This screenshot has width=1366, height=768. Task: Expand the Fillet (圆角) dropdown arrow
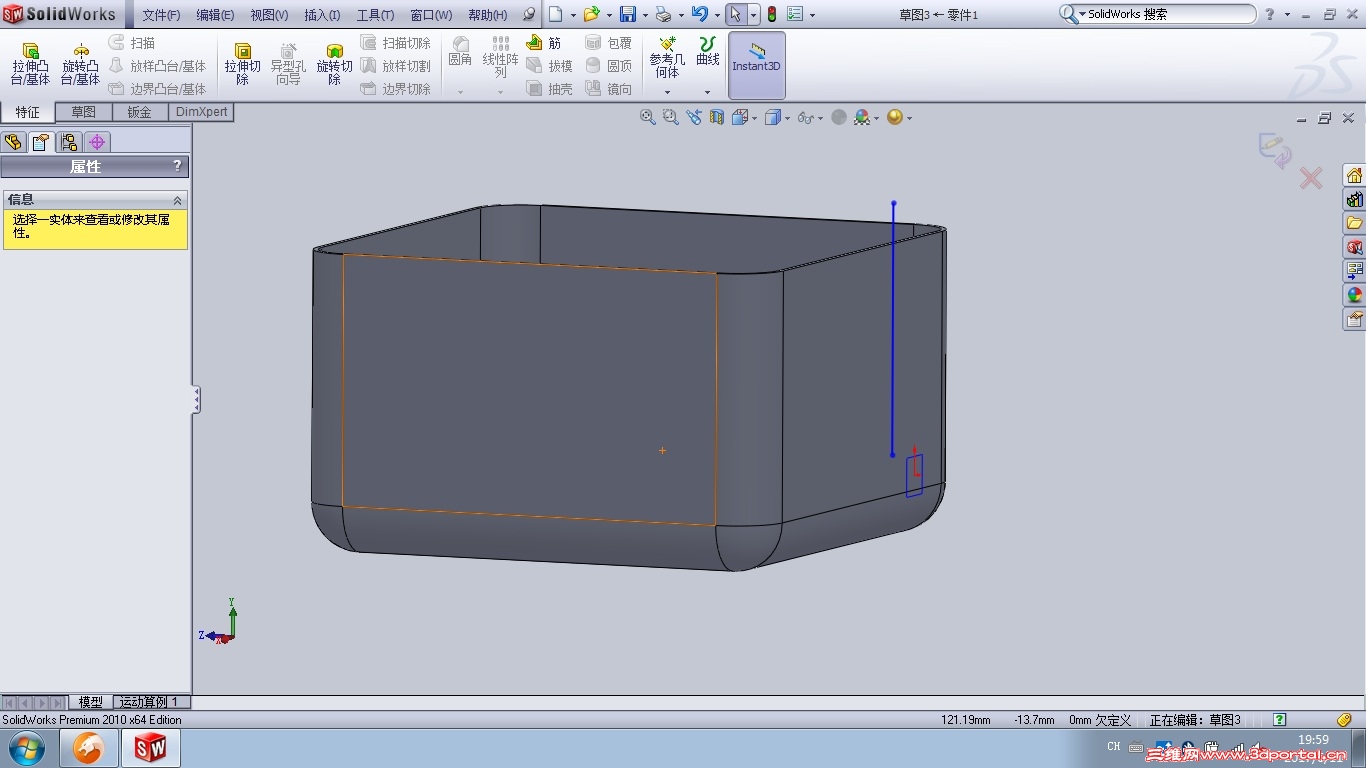point(460,92)
